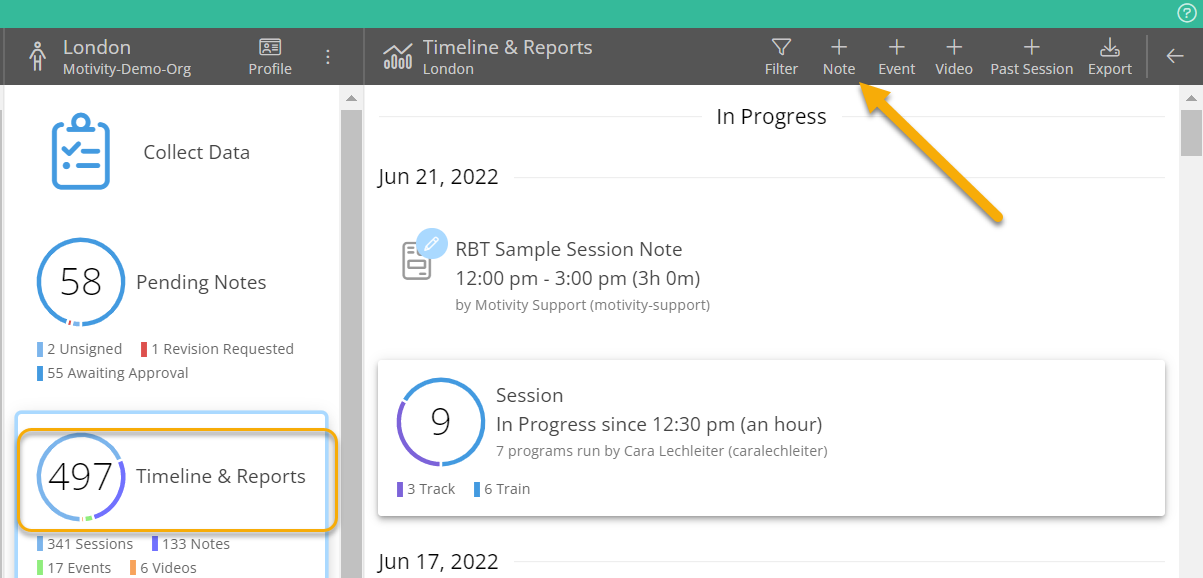Click the 497 timeline progress ring
Screen dimensions: 1203x578
(x=80, y=477)
